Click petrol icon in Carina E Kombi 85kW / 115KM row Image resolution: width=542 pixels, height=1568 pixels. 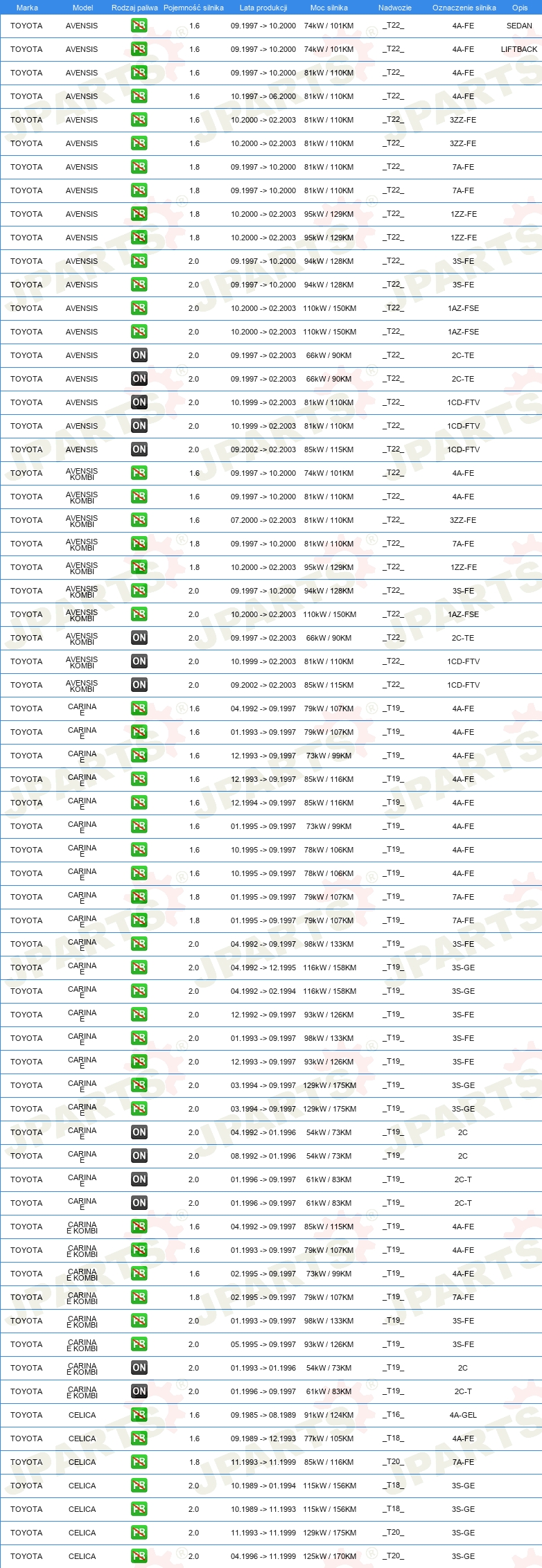pyautogui.click(x=139, y=1227)
